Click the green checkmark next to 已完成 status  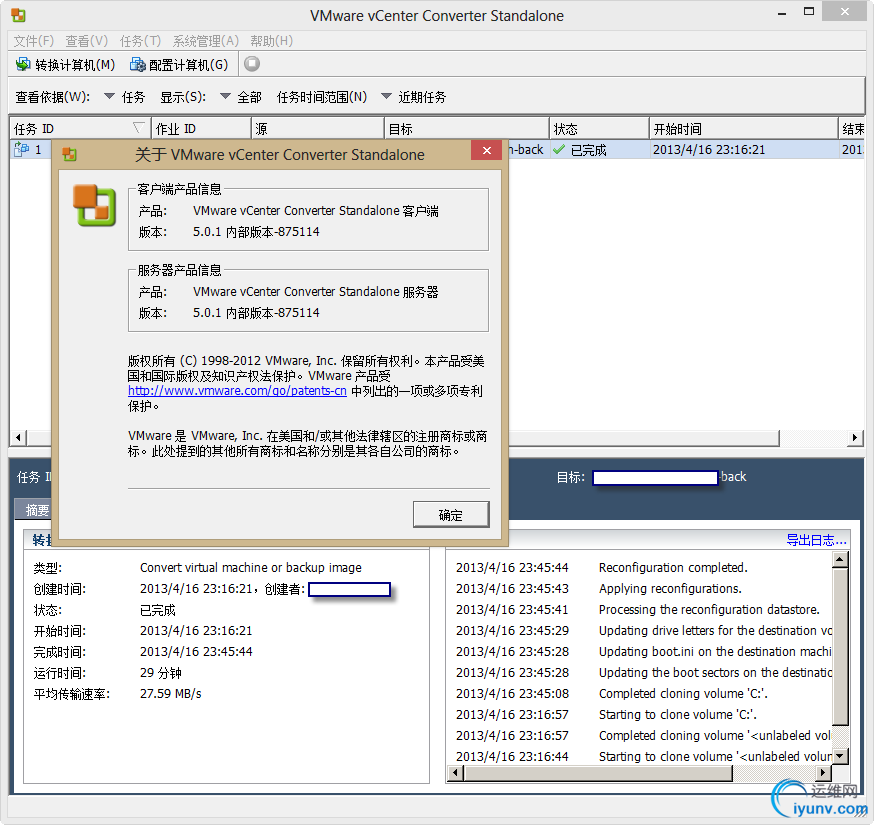[x=559, y=148]
